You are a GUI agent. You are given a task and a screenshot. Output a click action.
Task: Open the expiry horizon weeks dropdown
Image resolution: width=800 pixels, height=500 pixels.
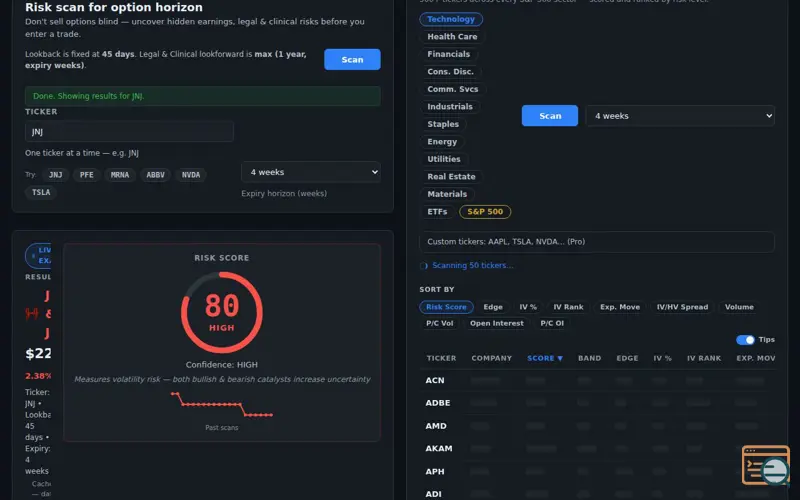tap(311, 172)
